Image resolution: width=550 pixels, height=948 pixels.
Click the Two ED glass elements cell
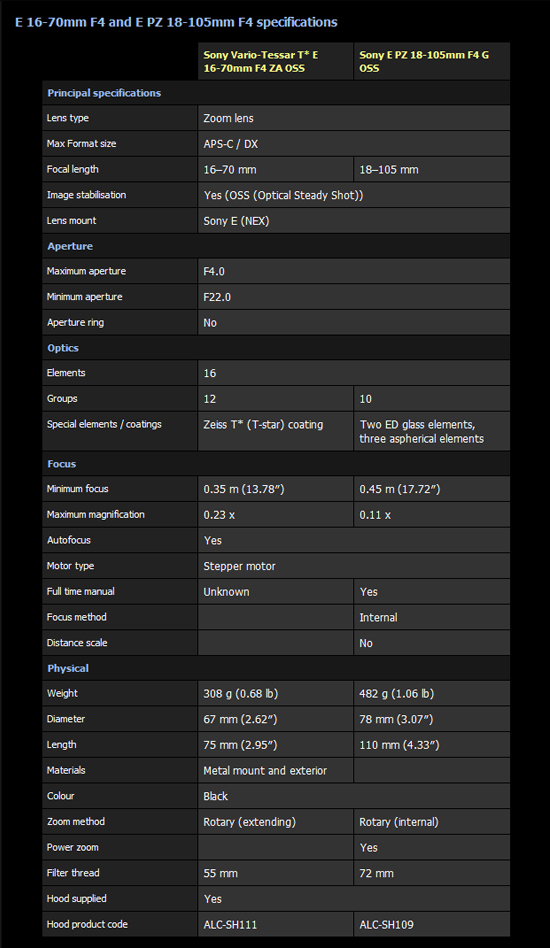(x=432, y=432)
